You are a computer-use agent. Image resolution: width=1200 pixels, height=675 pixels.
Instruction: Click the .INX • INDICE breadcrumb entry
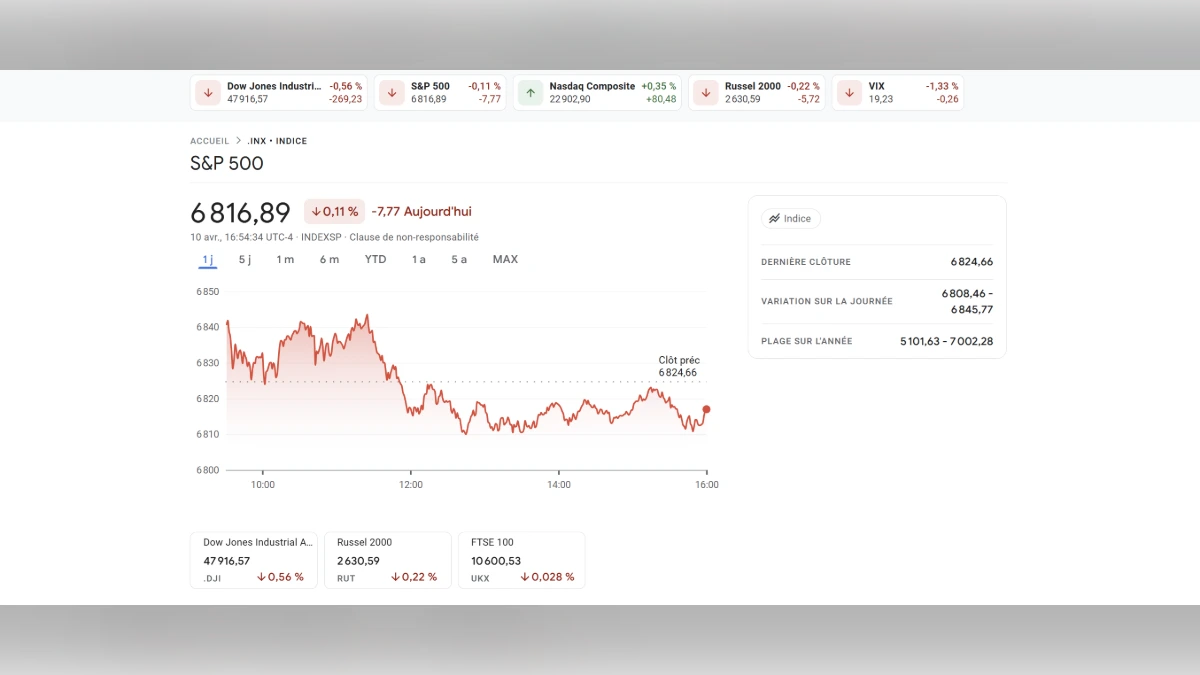tap(277, 141)
